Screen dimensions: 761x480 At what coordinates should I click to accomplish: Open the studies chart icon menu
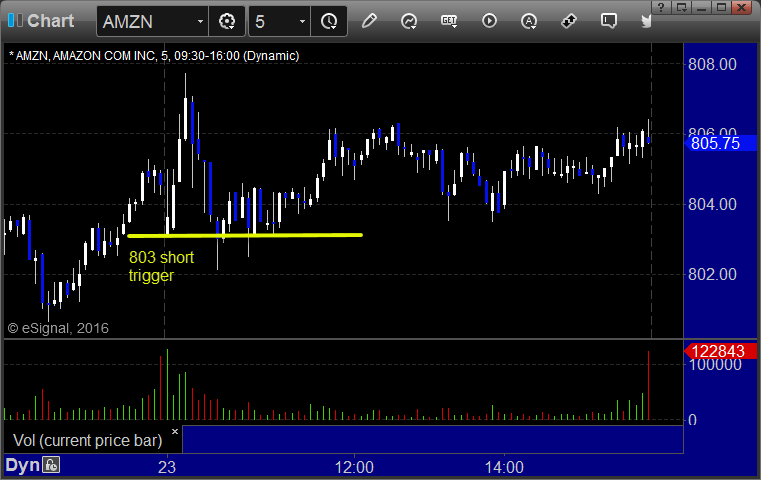pyautogui.click(x=409, y=21)
